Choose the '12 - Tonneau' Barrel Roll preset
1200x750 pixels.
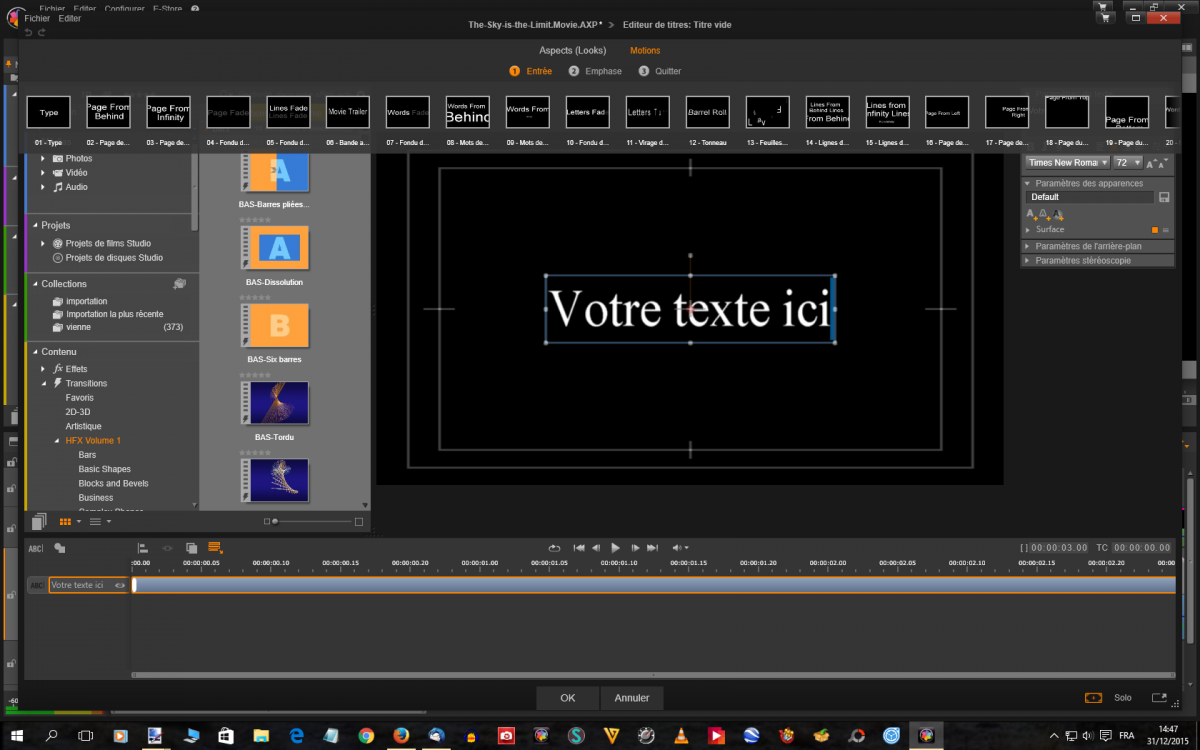click(708, 112)
